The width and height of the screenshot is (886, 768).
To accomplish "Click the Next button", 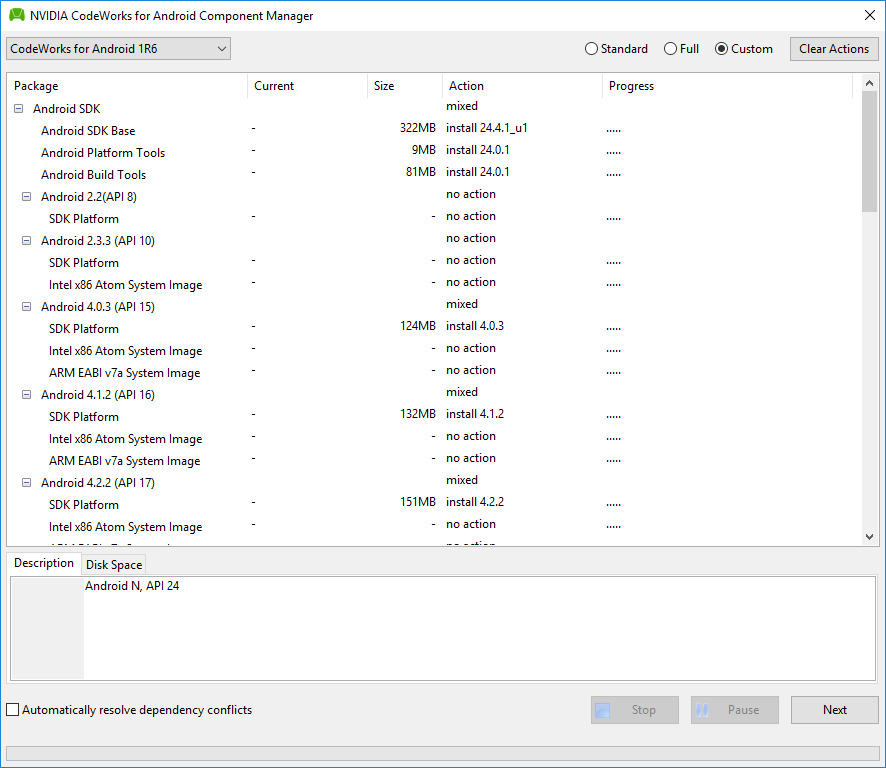I will click(834, 709).
